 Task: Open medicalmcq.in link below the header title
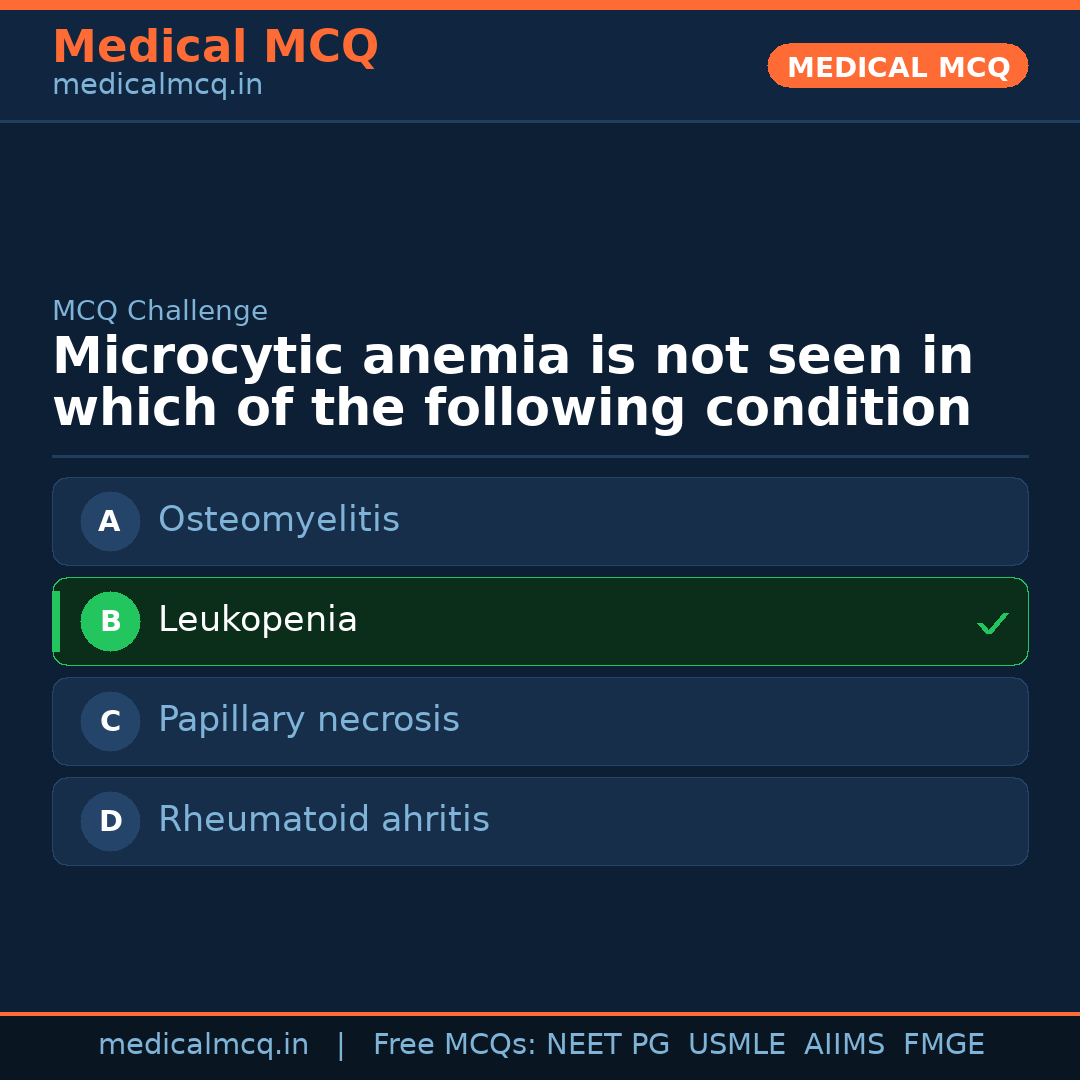pos(157,86)
